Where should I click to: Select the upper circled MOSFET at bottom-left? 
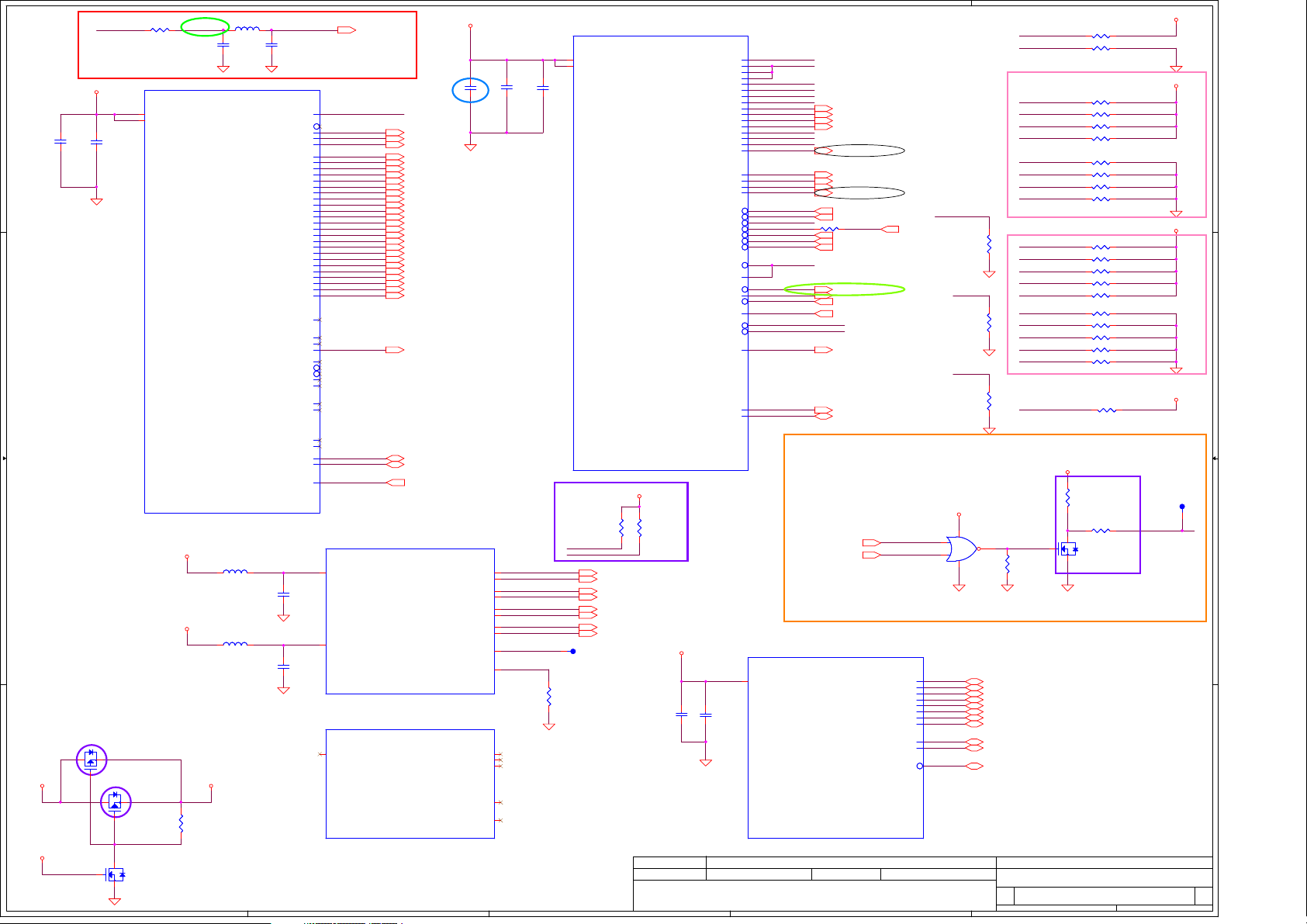pos(91,760)
